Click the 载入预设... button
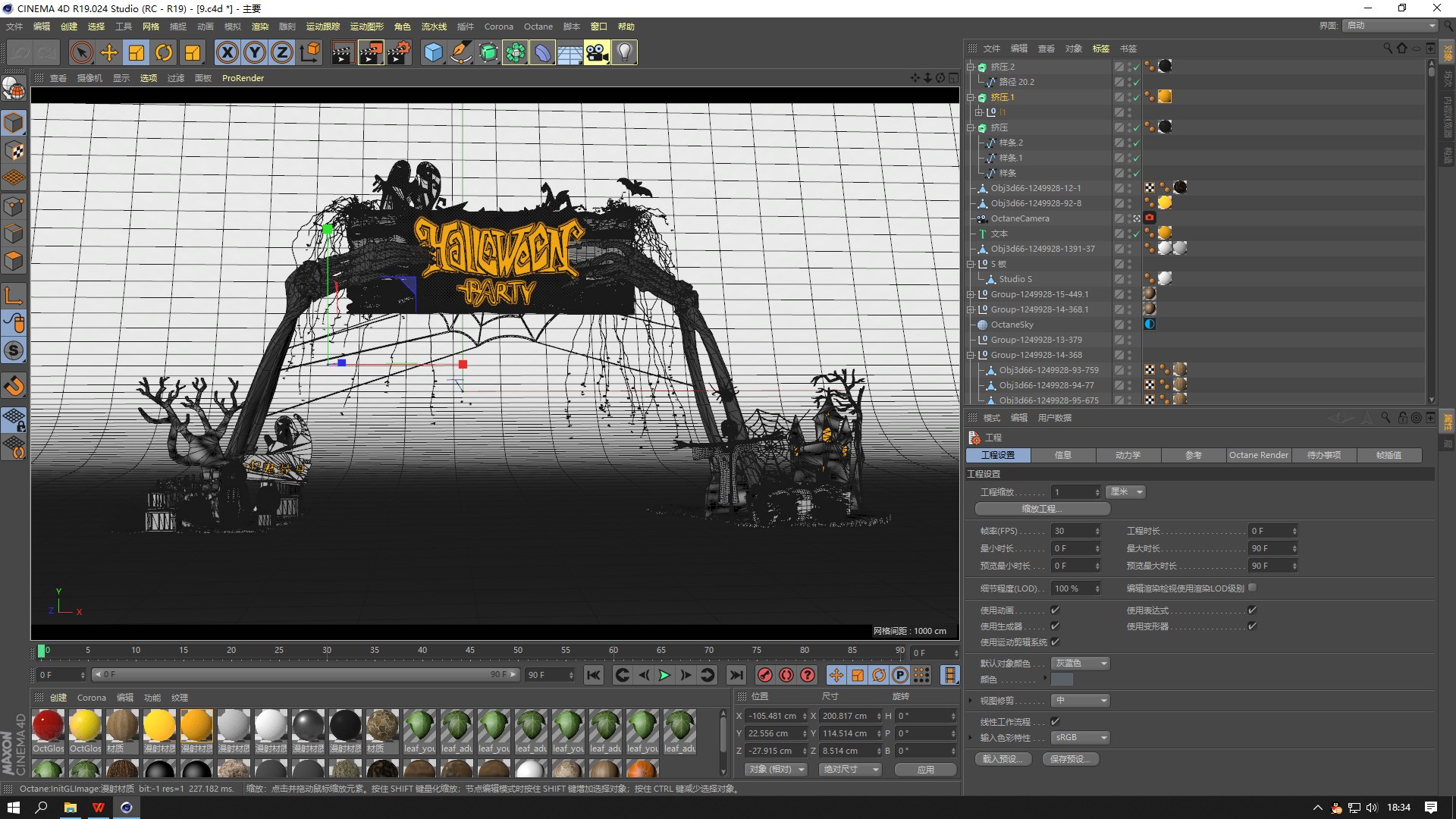This screenshot has height=819, width=1456. (1003, 759)
